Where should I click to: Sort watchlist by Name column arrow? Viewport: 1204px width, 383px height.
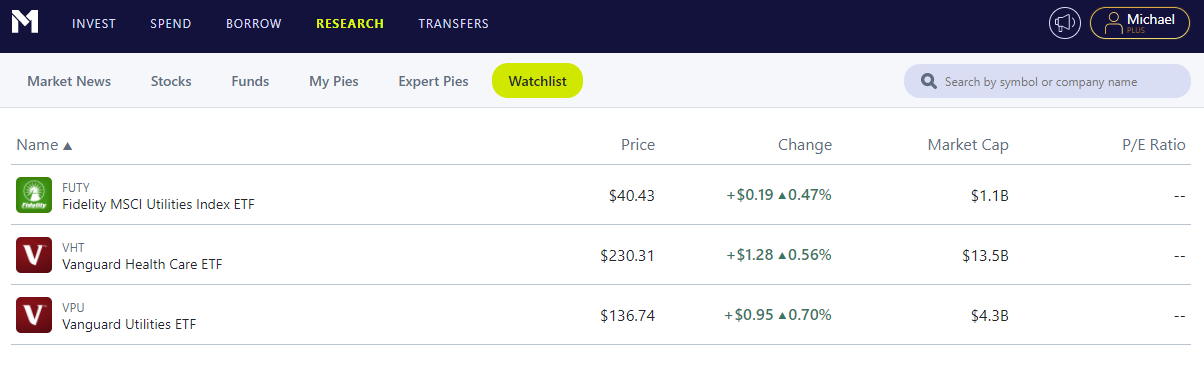pos(67,145)
